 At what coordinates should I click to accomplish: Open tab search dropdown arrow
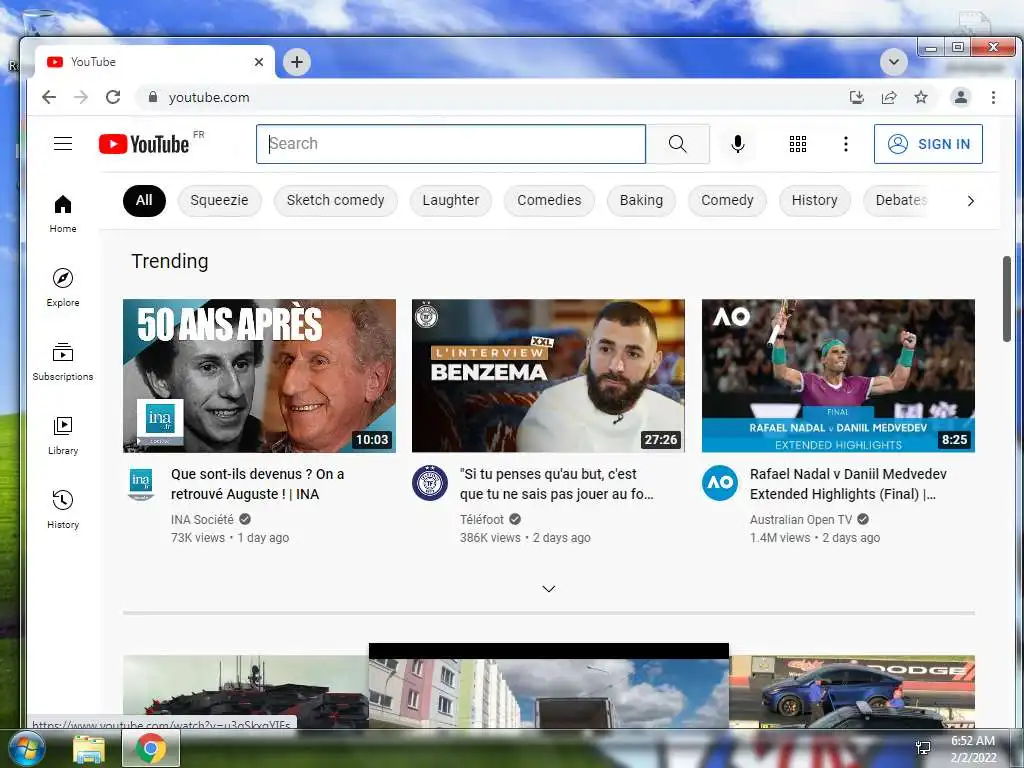coord(893,62)
